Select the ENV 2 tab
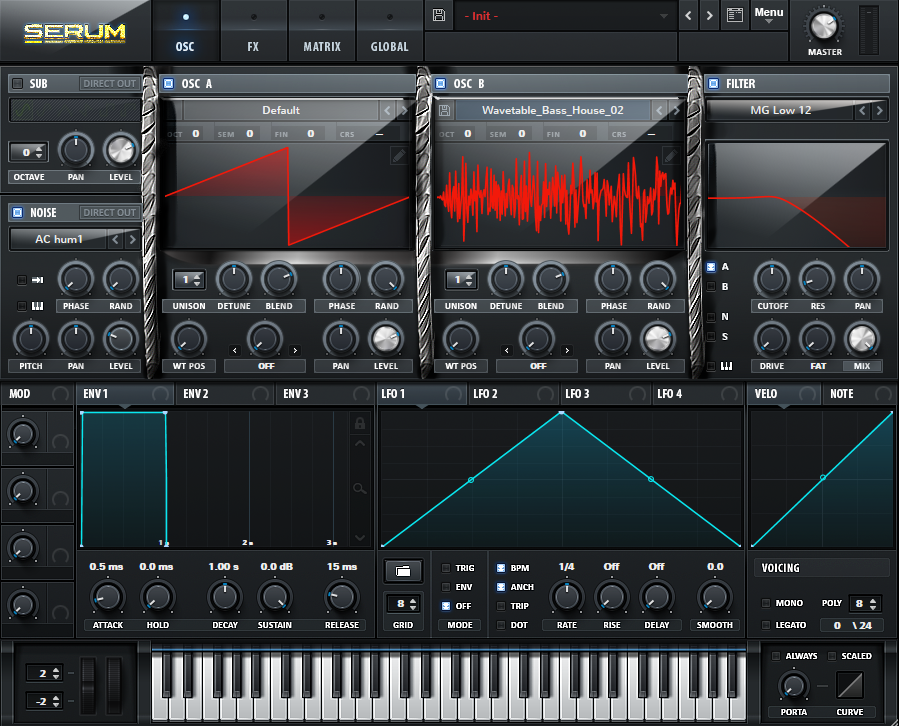This screenshot has width=899, height=726. click(224, 394)
